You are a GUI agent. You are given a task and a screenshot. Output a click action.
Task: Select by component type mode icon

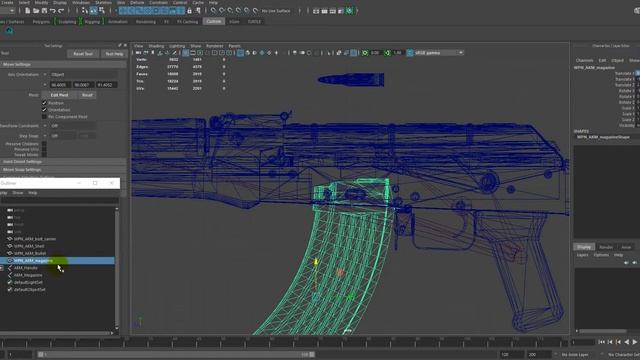tap(102, 11)
